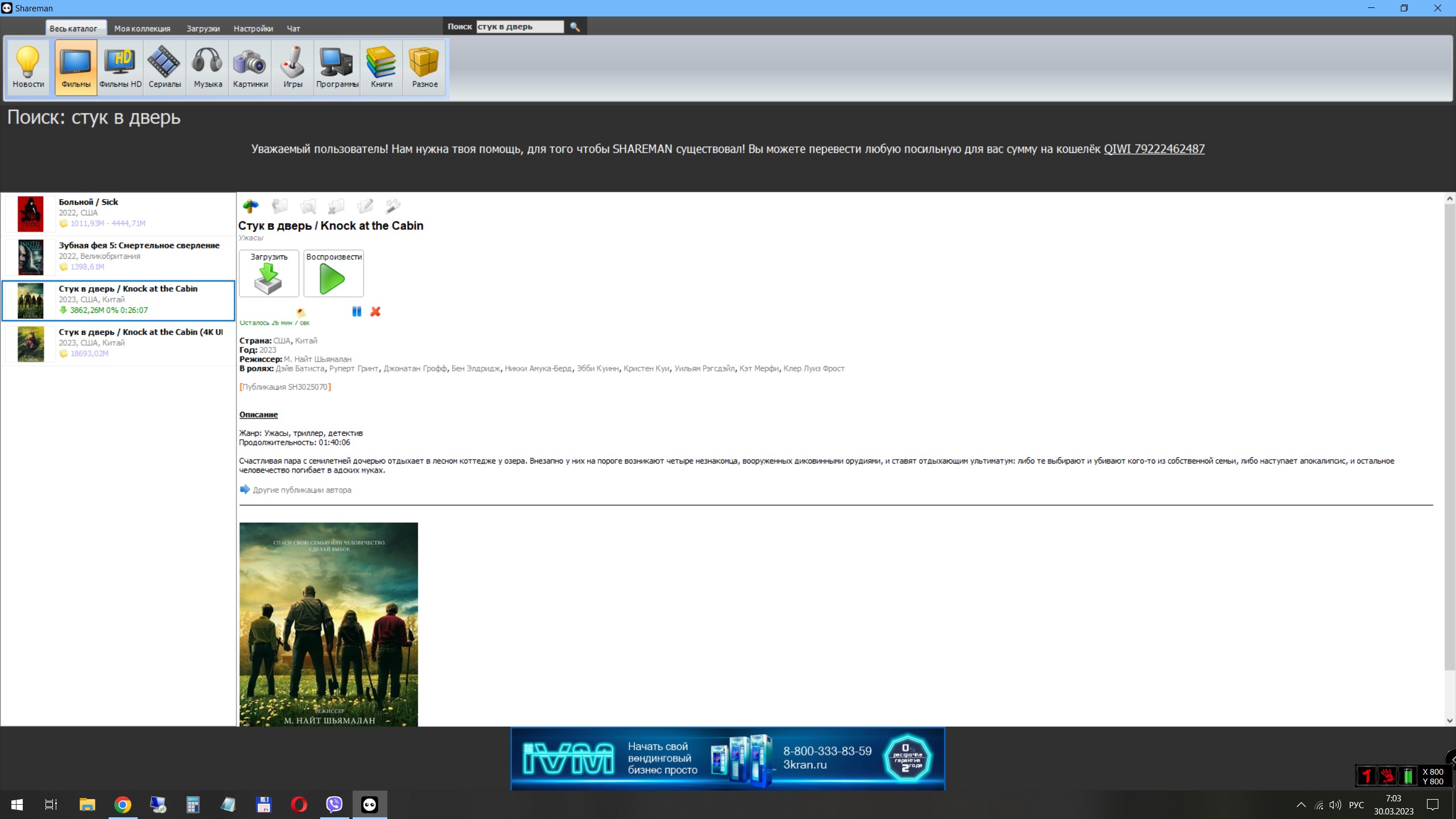Open the Музыка category with headphones
This screenshot has width=1456, height=819.
208,67
